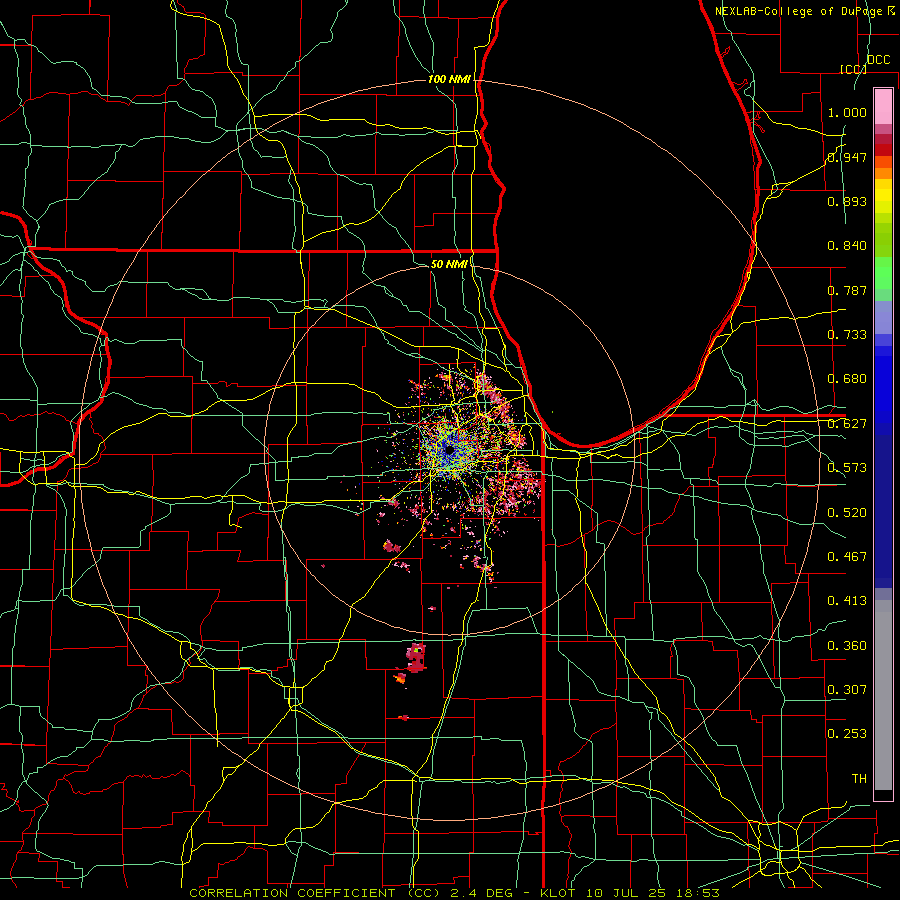Select the 0.573 scale value

coord(847,468)
